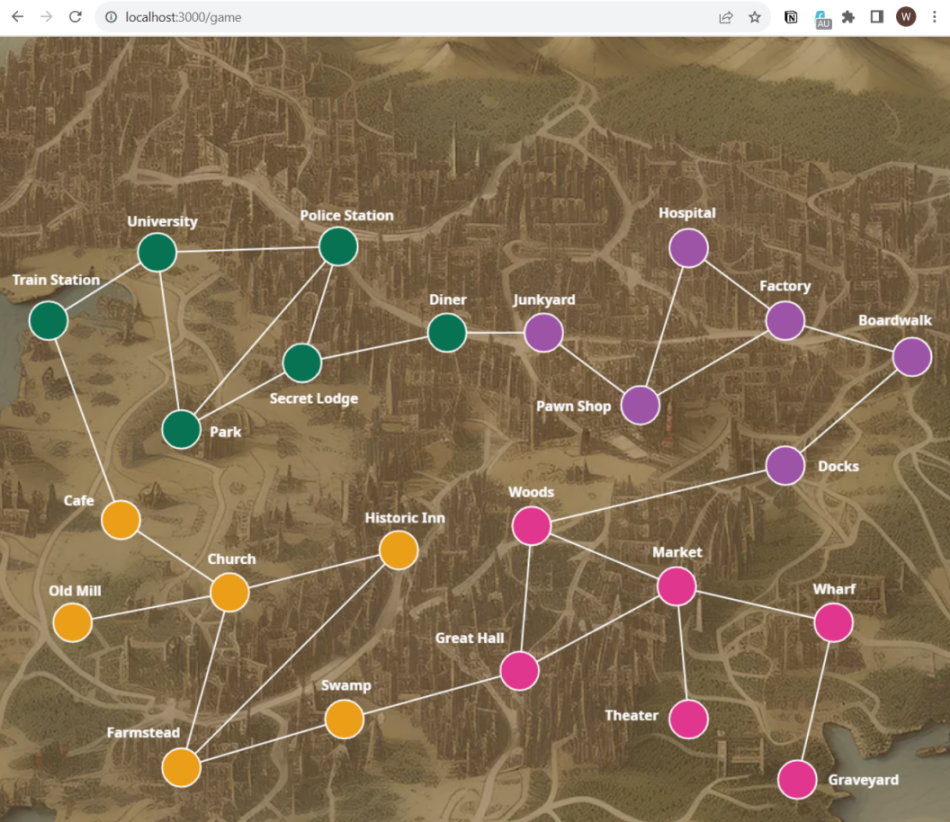Move to the Graveyard node
The image size is (950, 822).
[x=797, y=780]
